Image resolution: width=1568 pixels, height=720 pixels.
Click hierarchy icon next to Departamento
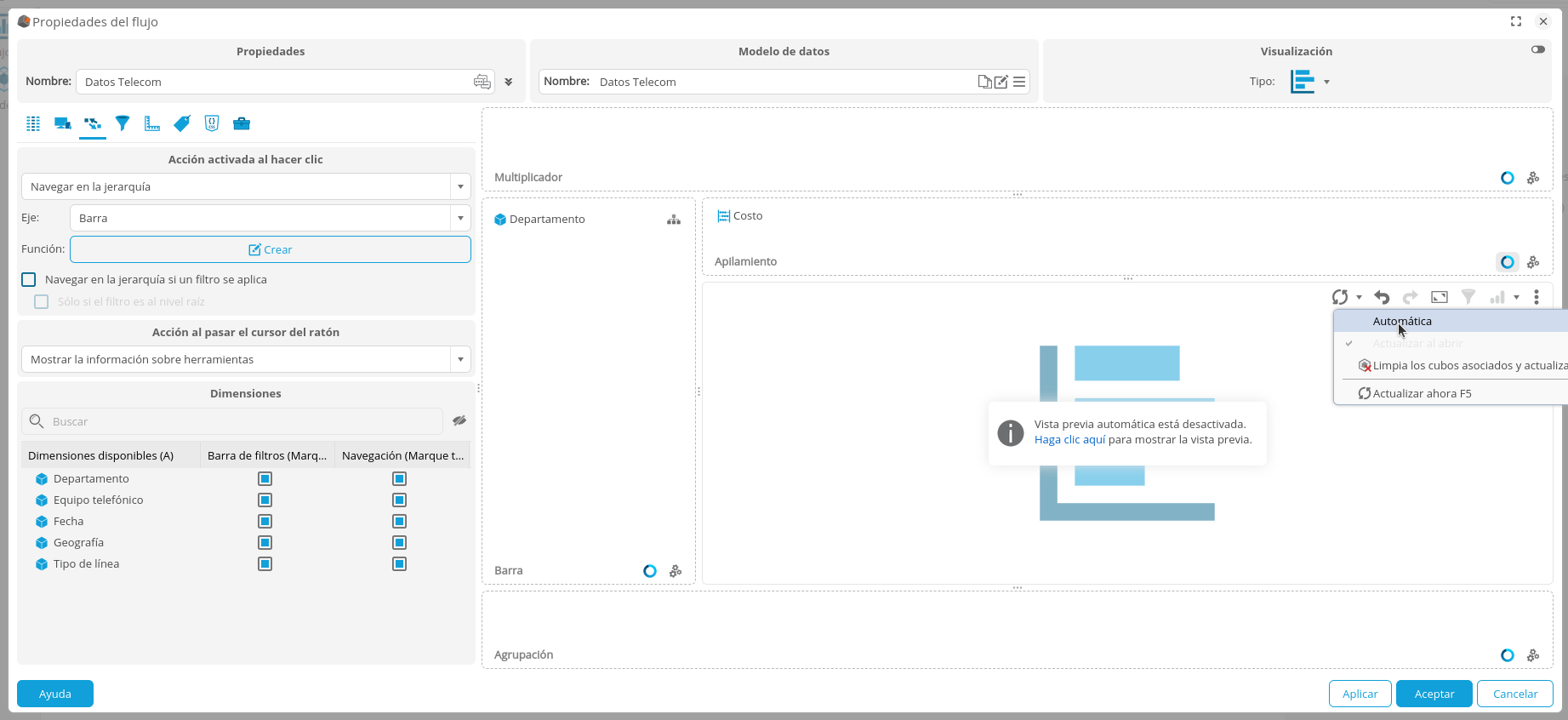pos(674,220)
